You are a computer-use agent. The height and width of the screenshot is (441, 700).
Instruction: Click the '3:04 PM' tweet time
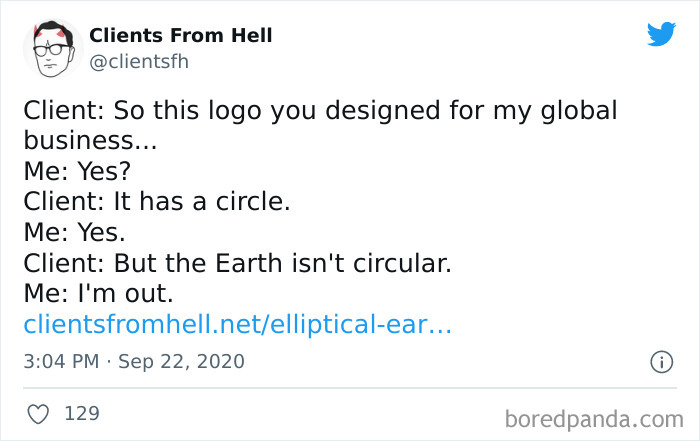(61, 361)
